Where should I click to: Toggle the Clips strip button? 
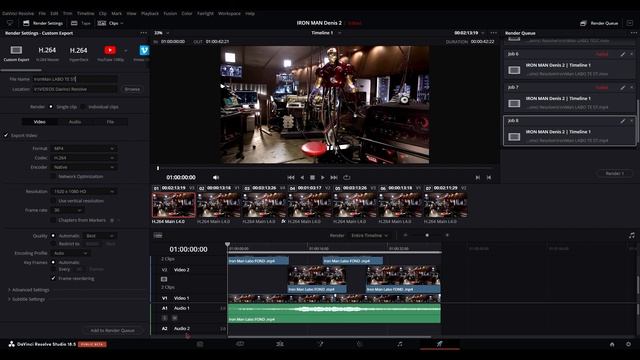[110, 23]
